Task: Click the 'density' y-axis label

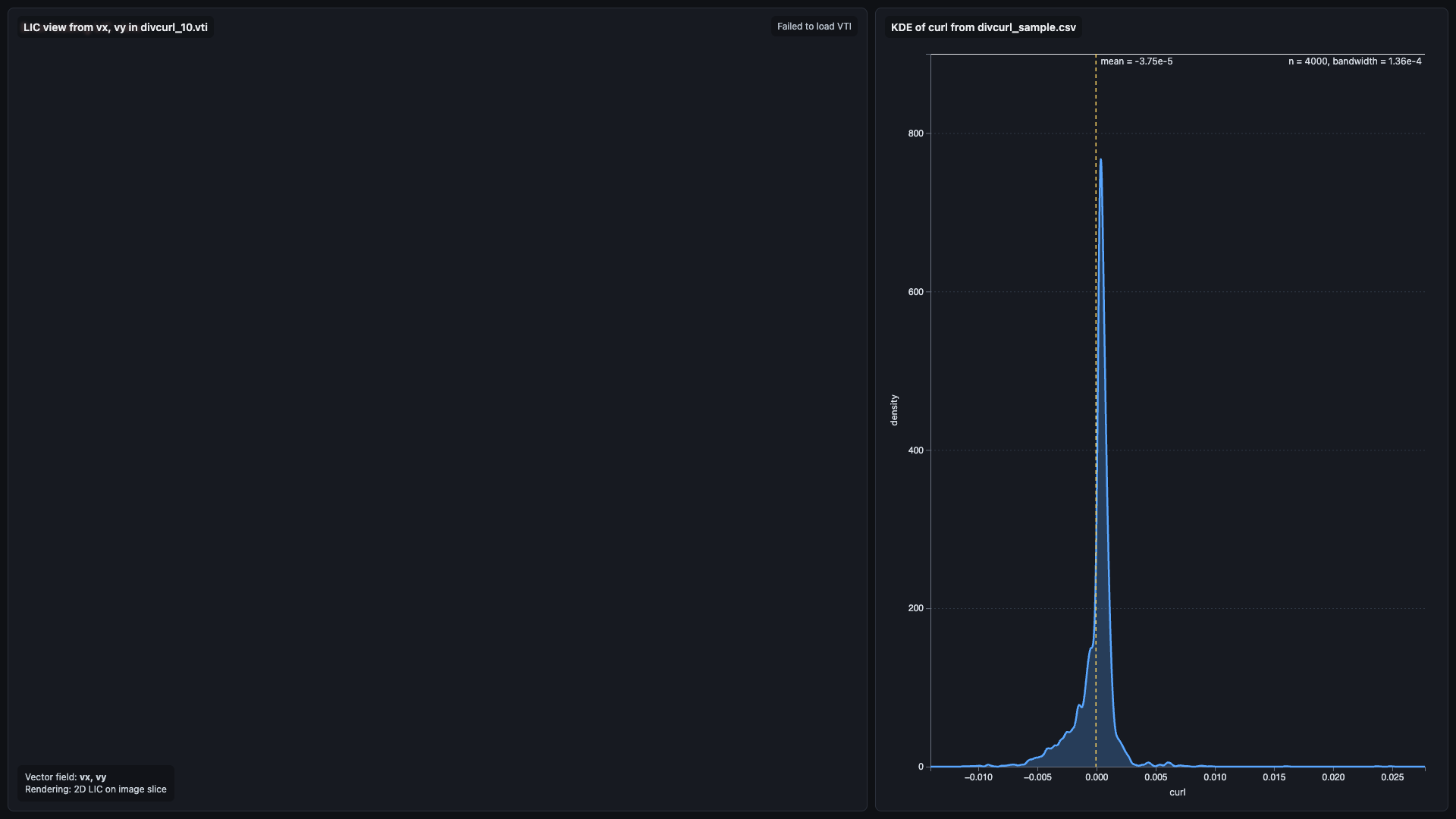Action: [x=894, y=410]
